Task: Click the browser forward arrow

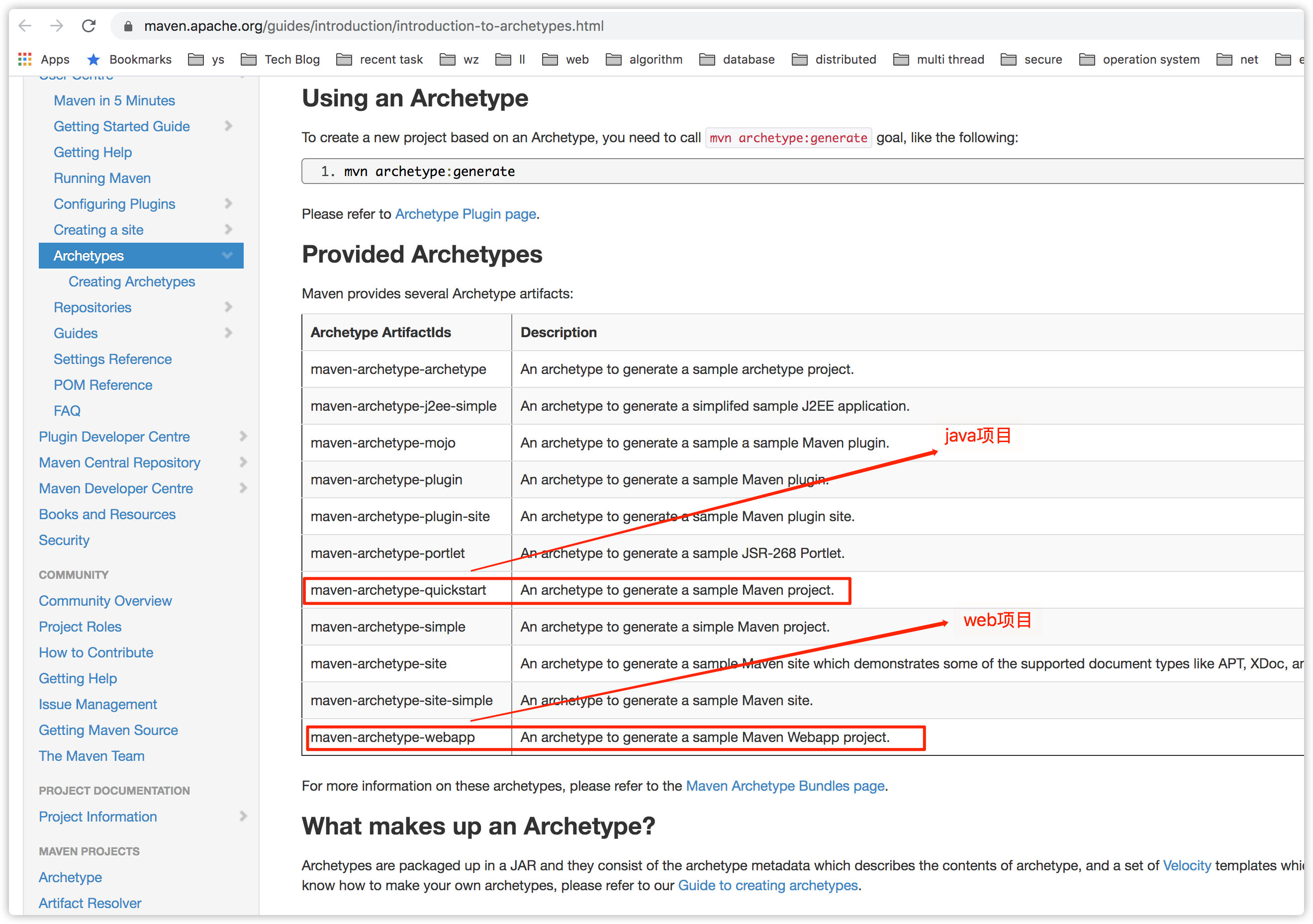Action: (57, 26)
